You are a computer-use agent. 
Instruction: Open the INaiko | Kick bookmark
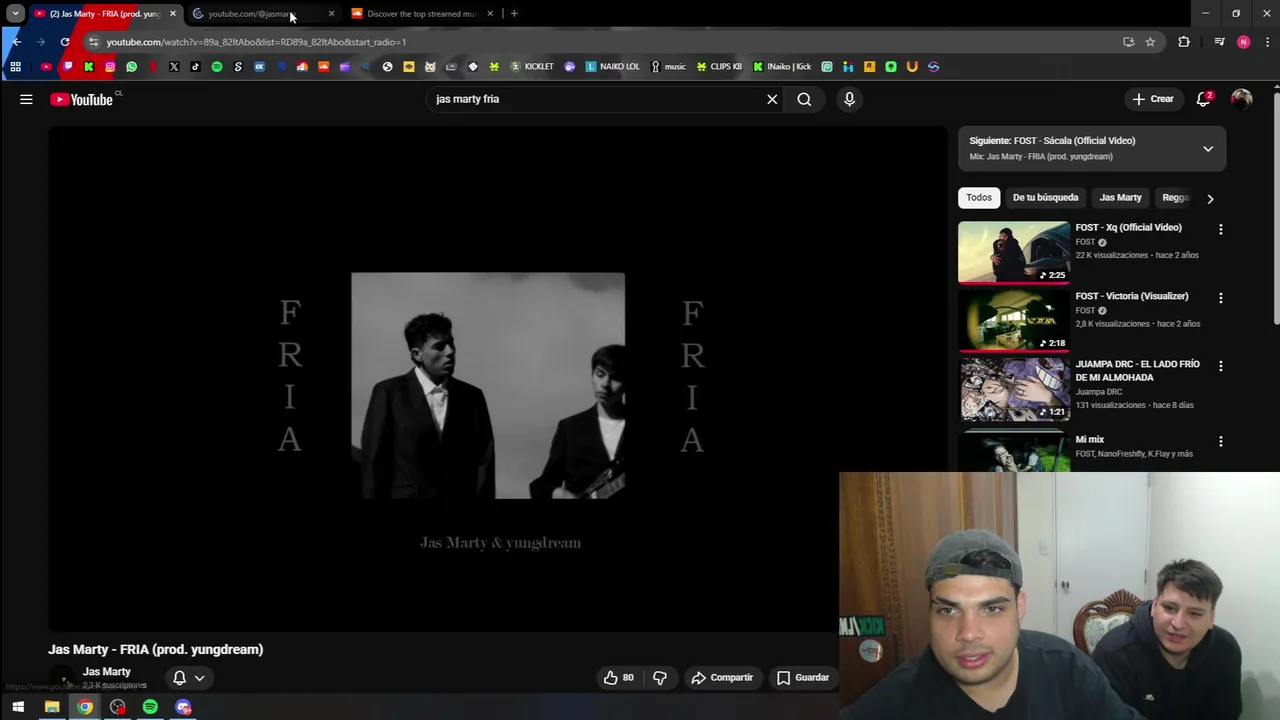tap(782, 67)
